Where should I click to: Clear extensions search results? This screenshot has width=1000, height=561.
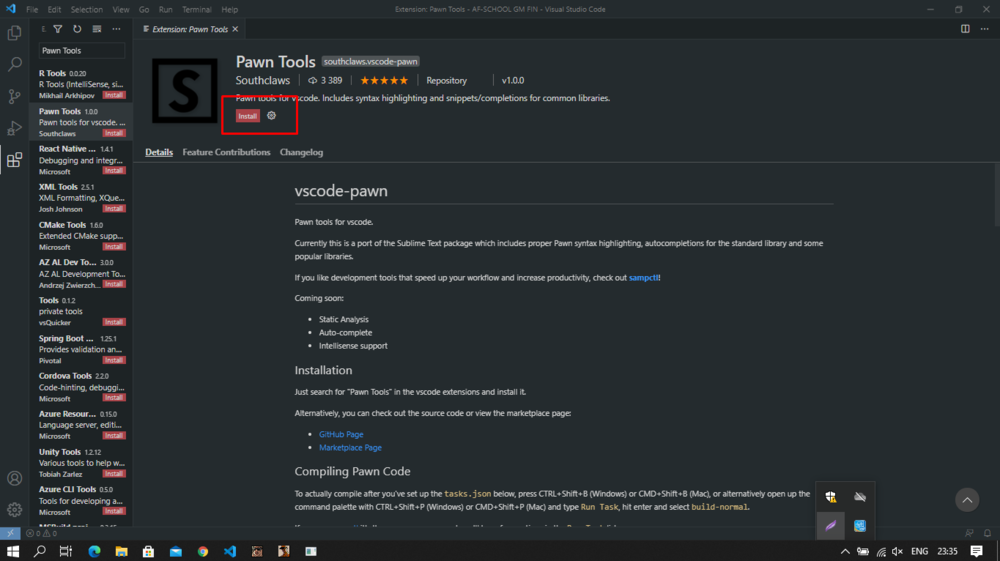coord(96,29)
